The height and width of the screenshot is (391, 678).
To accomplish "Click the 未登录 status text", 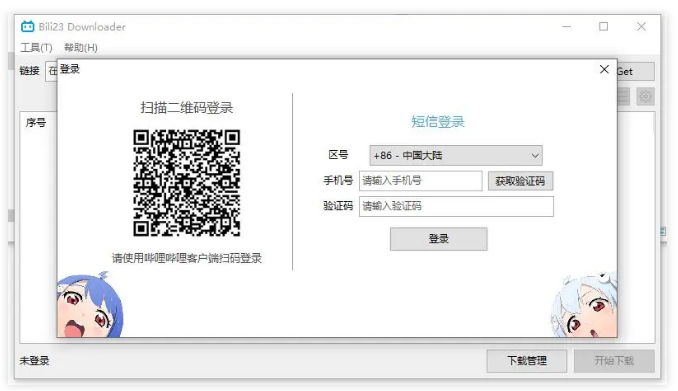I will pos(34,361).
